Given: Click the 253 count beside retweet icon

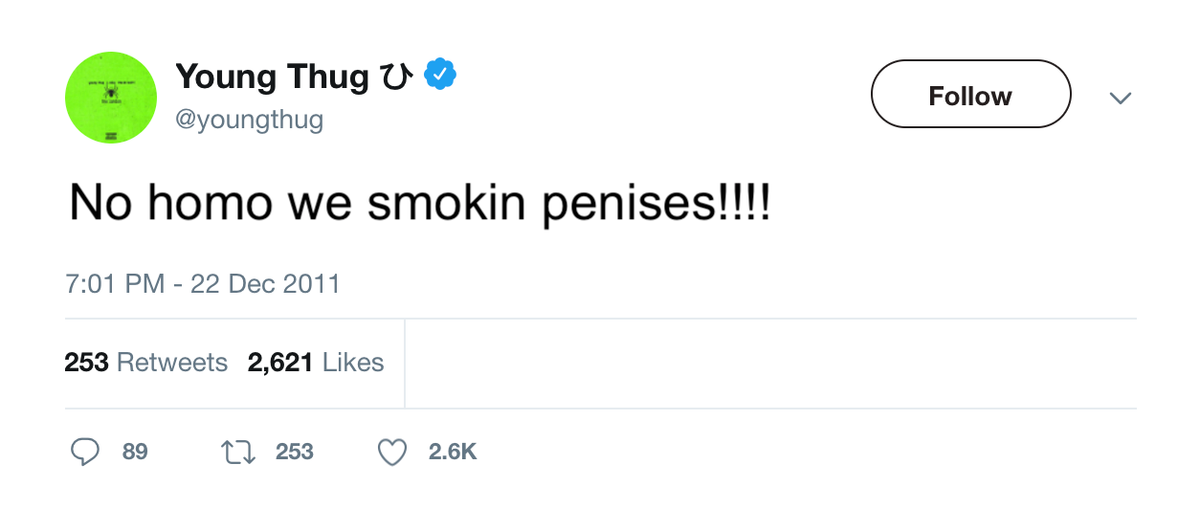Looking at the screenshot, I should pos(294,452).
